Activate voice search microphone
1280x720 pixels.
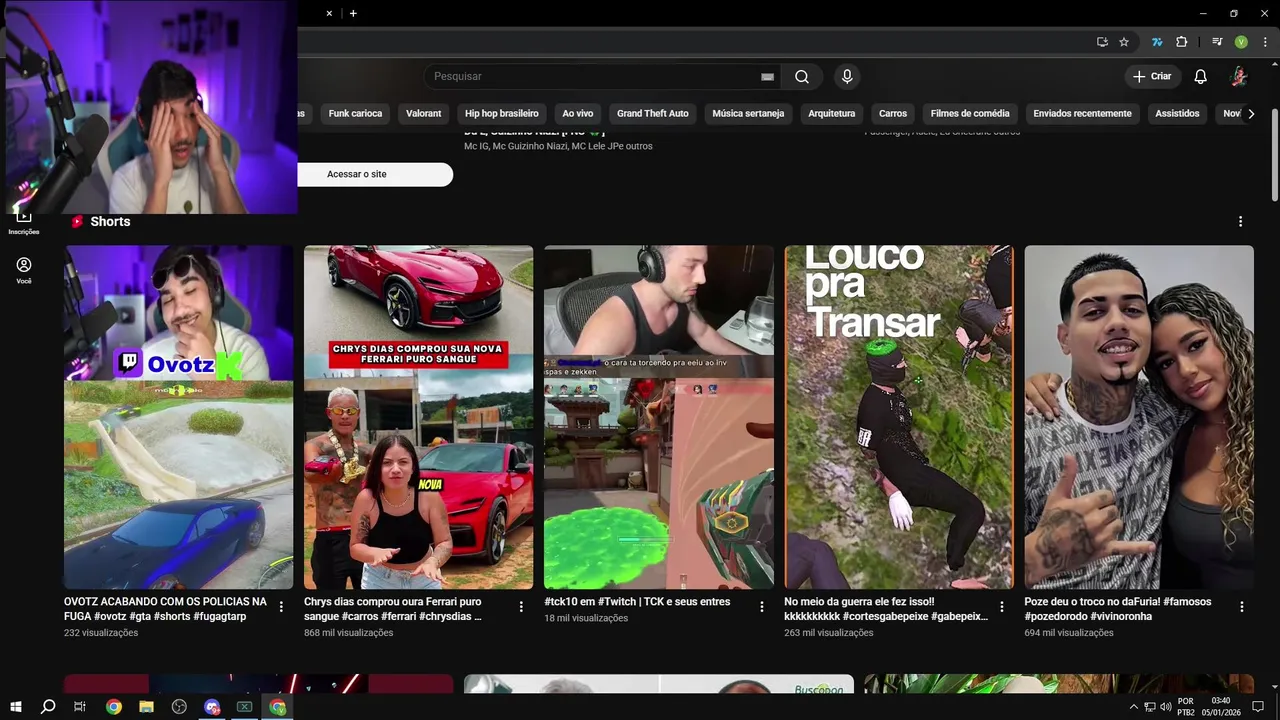click(847, 77)
